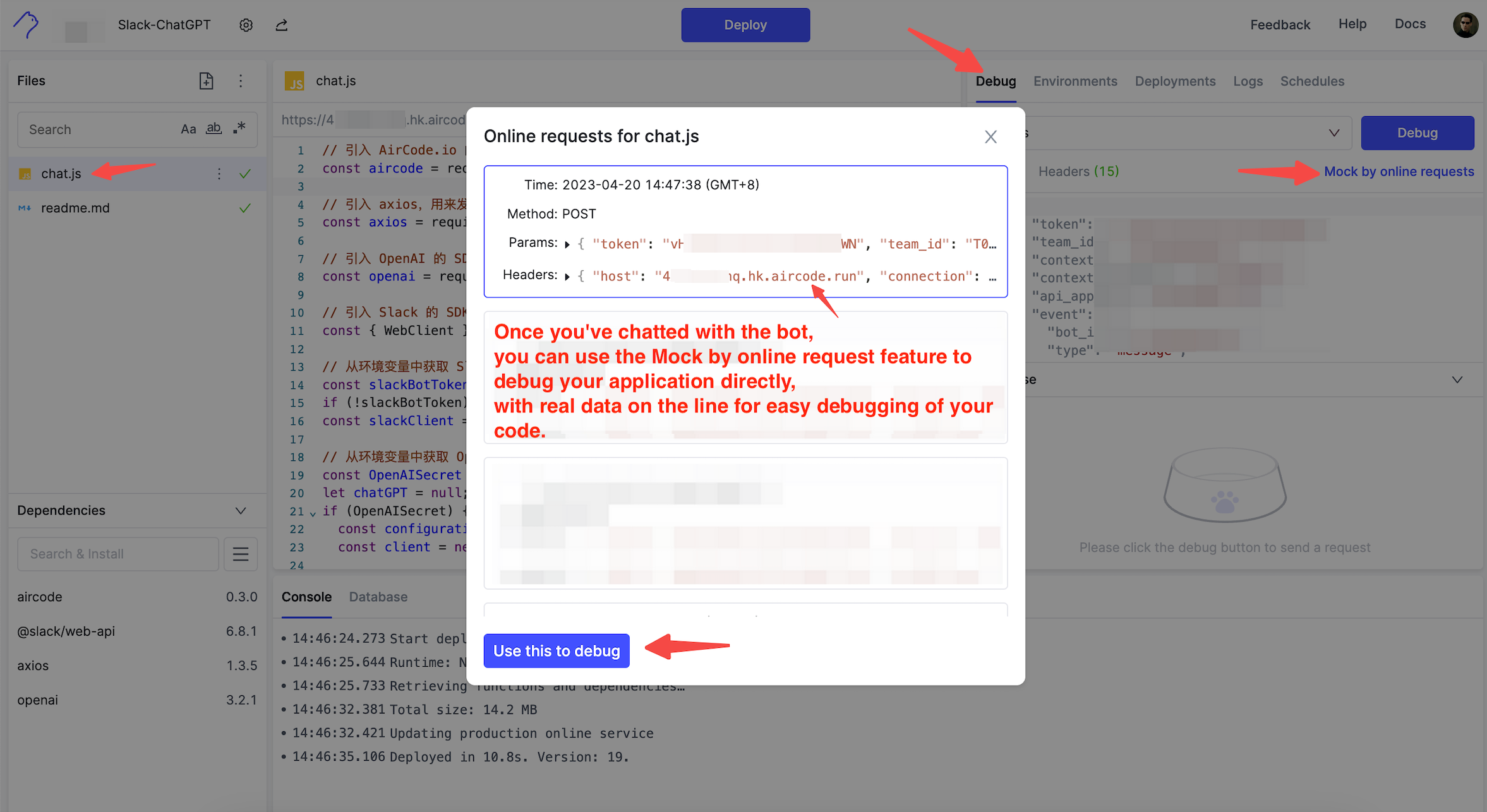Click the openai dependency row
1487x812 pixels.
(x=137, y=700)
